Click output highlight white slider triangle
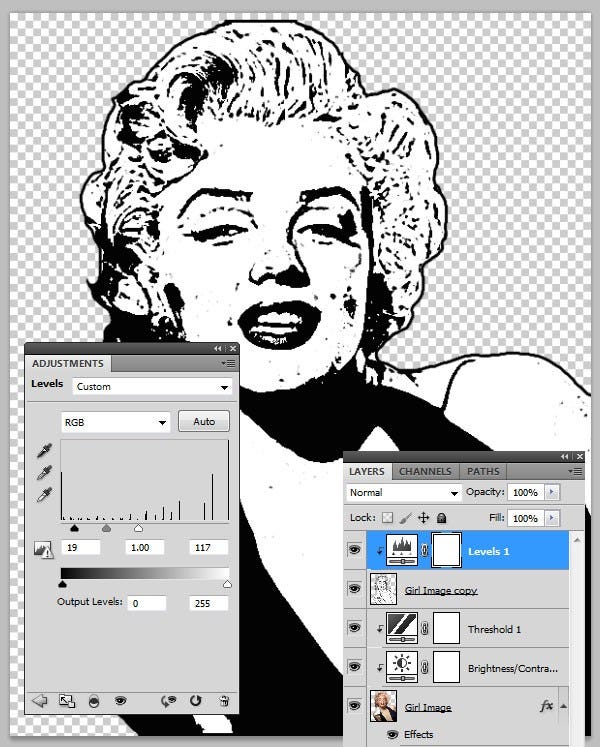 227,584
